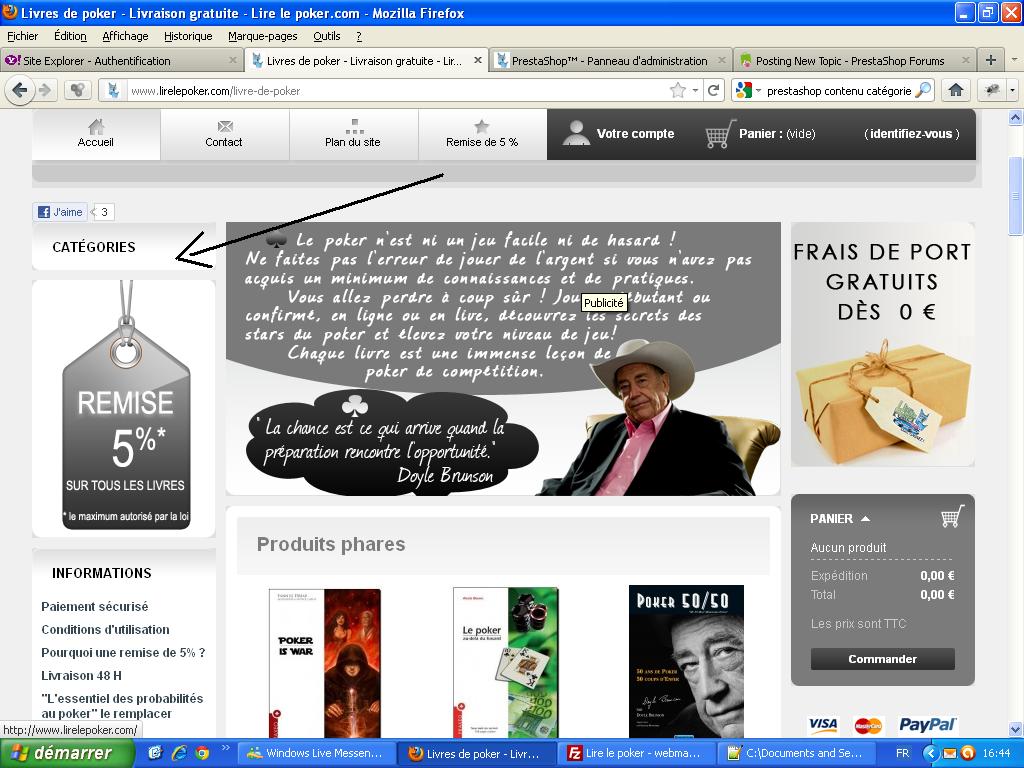Screen dimensions: 1024x768
Task: Click the page scrollbar down arrow
Action: 1016,729
